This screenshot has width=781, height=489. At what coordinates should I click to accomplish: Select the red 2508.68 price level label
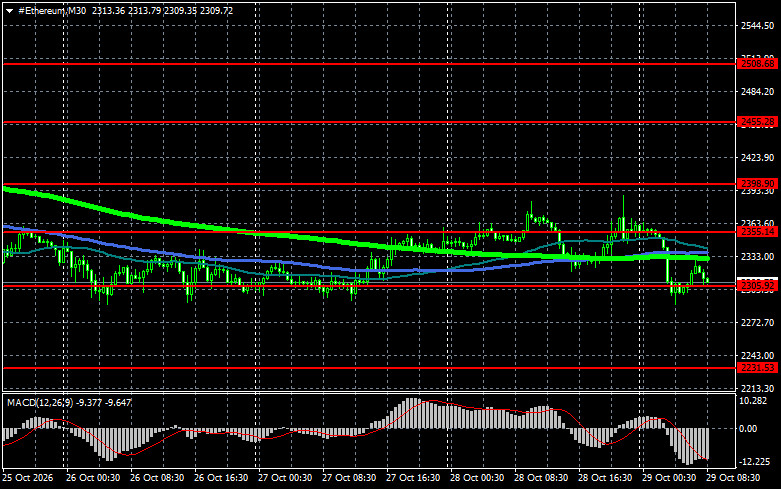(758, 64)
